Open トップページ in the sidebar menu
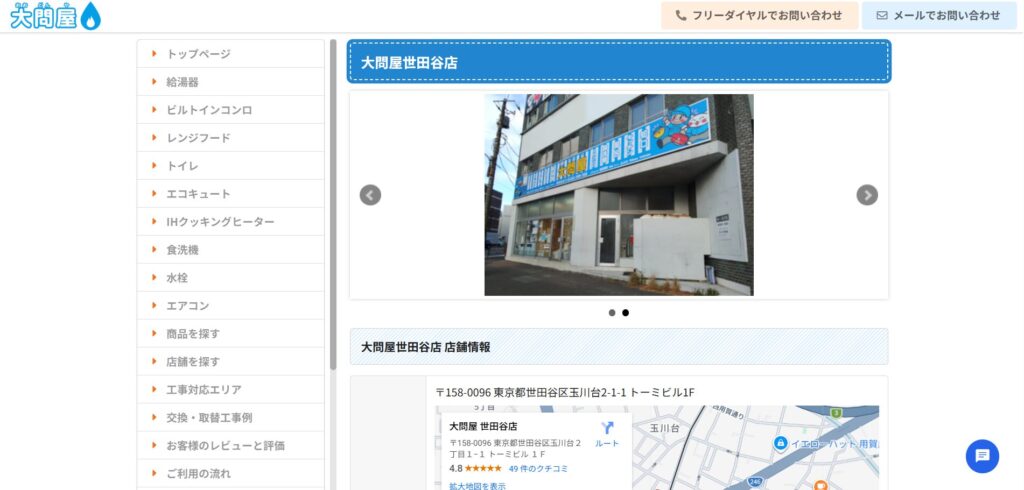The image size is (1024, 490). (198, 54)
